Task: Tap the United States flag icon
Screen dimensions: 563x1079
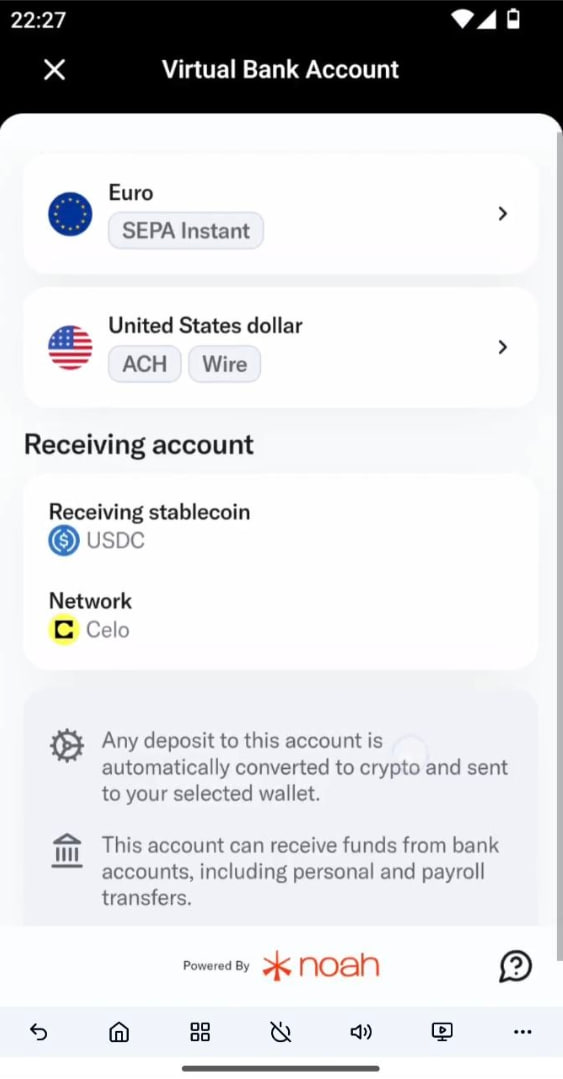Action: point(70,348)
